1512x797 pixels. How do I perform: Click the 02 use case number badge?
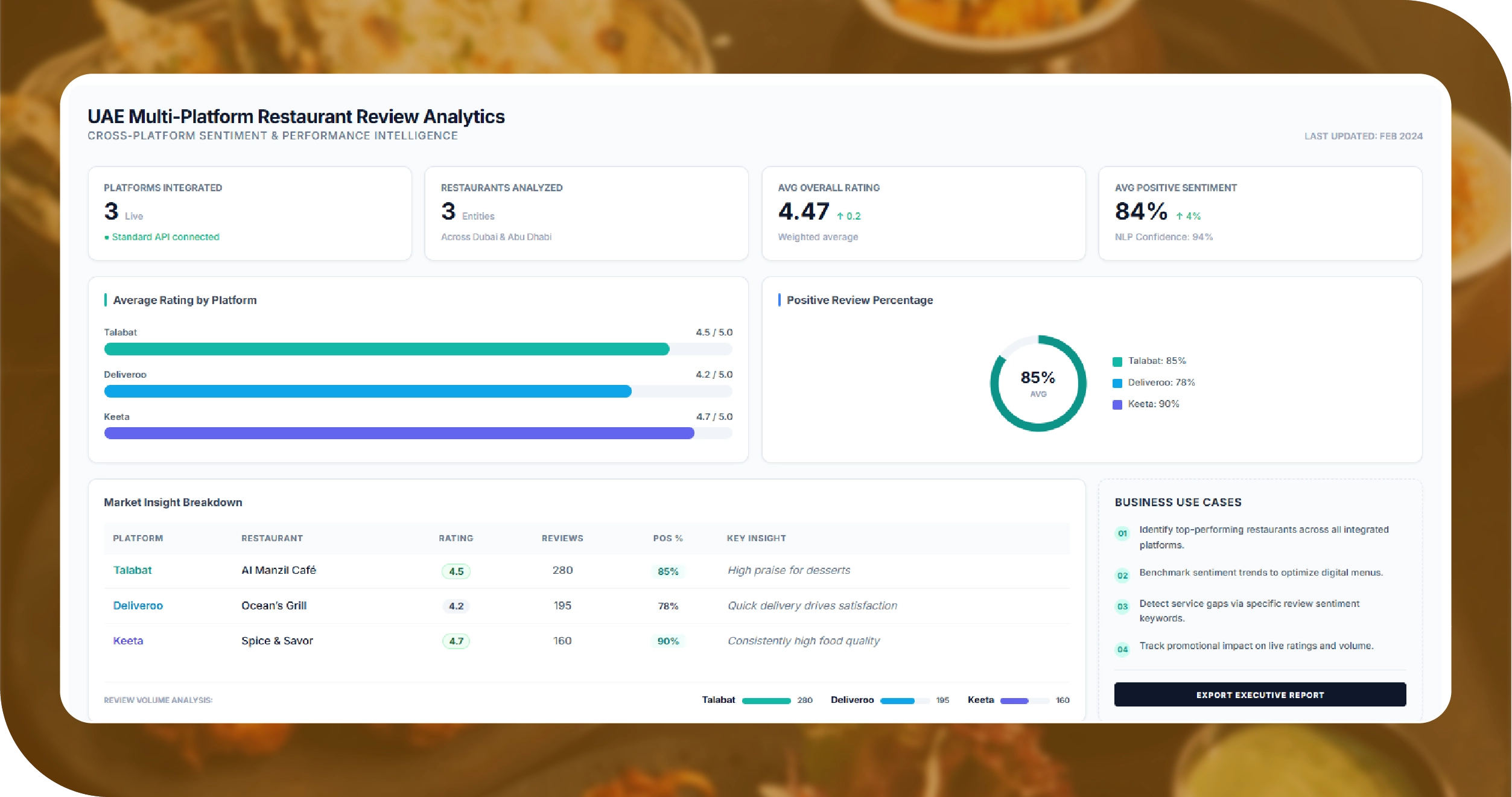coord(1122,576)
